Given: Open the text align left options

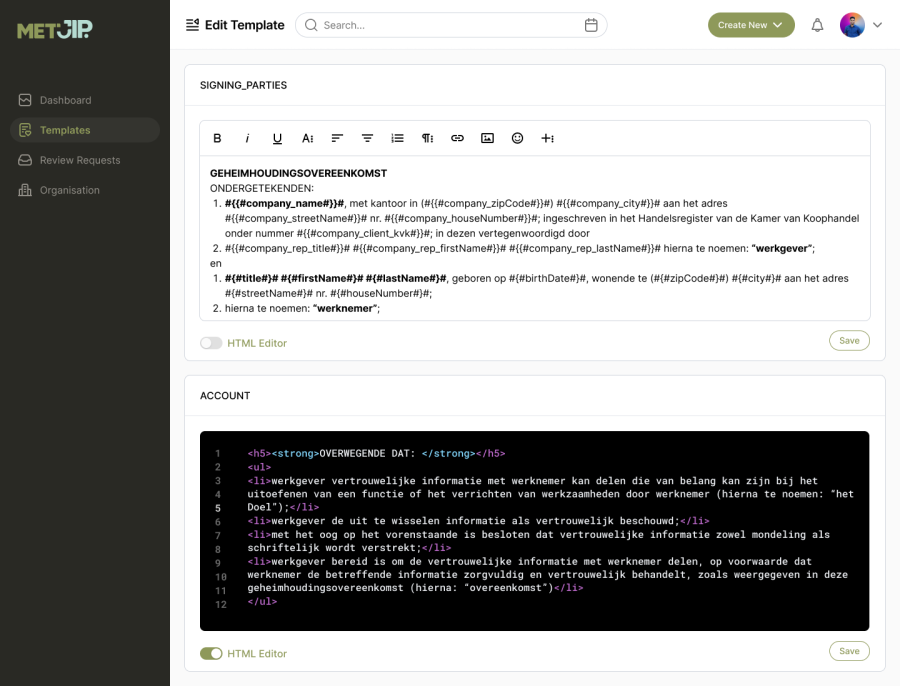Looking at the screenshot, I should 338,138.
